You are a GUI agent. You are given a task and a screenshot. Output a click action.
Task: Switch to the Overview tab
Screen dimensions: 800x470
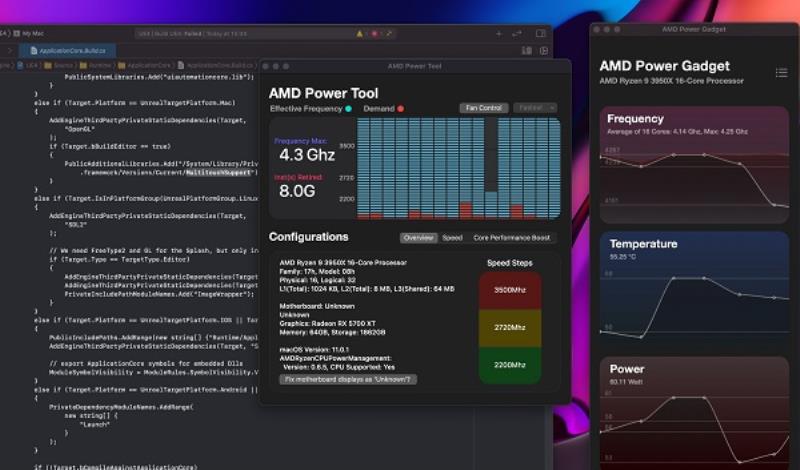(x=418, y=238)
